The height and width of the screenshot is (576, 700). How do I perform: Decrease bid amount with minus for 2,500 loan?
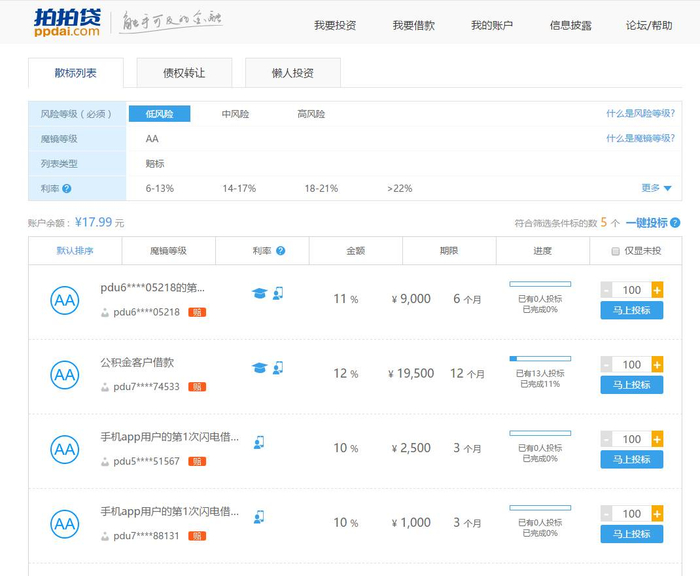[x=606, y=439]
